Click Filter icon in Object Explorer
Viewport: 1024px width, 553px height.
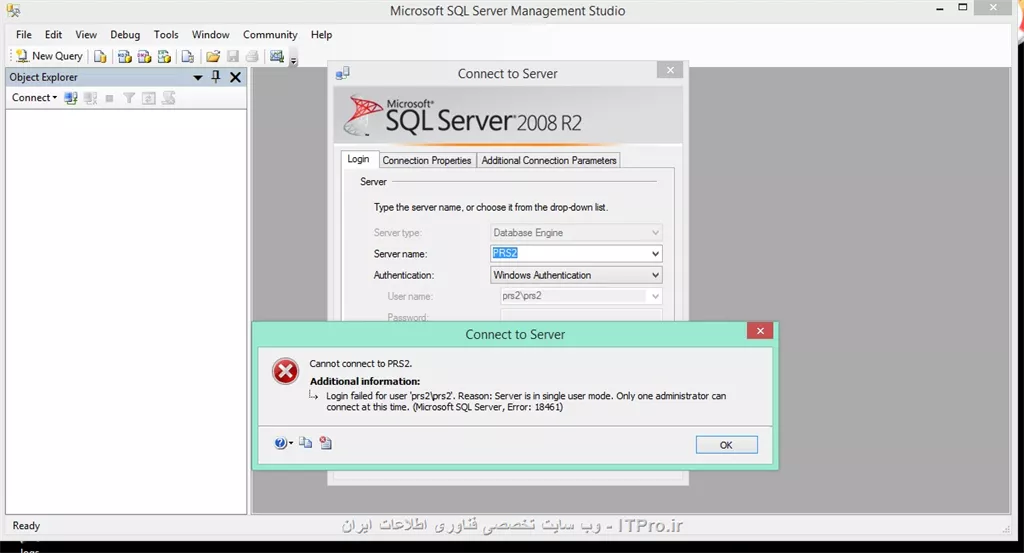[129, 98]
